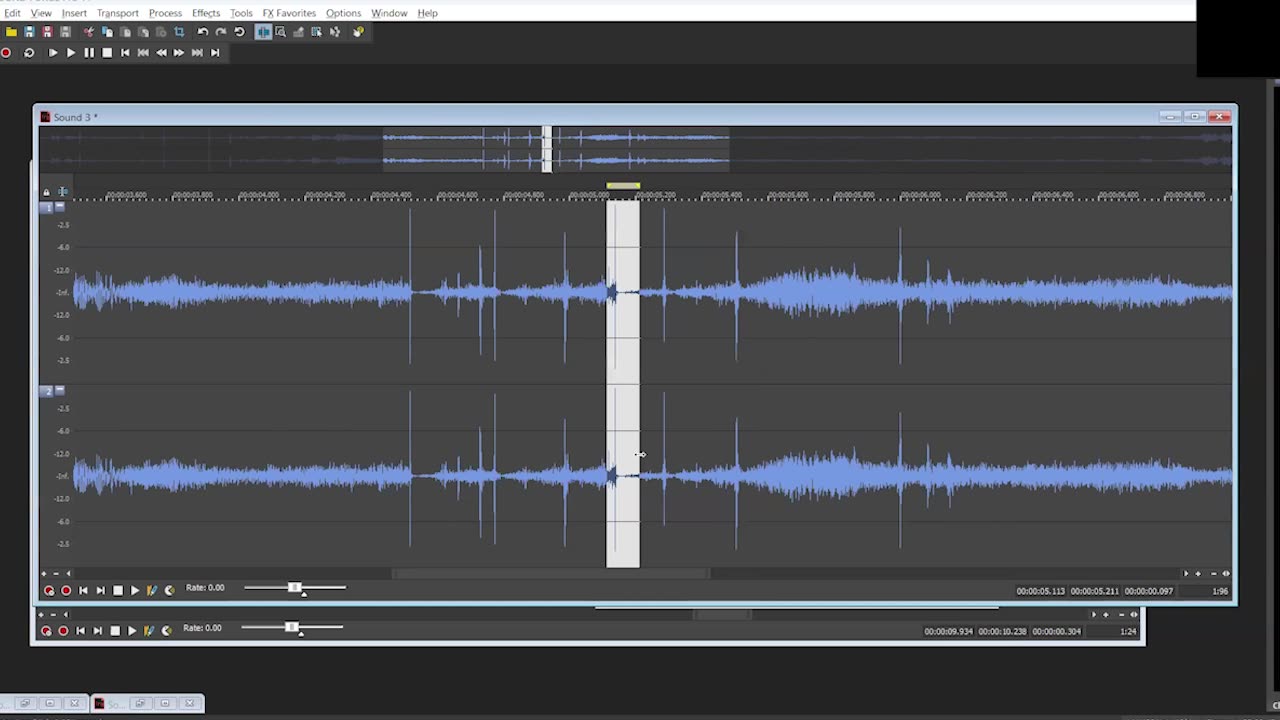Screen dimensions: 1280x720
Task: Redo the last undone edit
Action: 221,32
